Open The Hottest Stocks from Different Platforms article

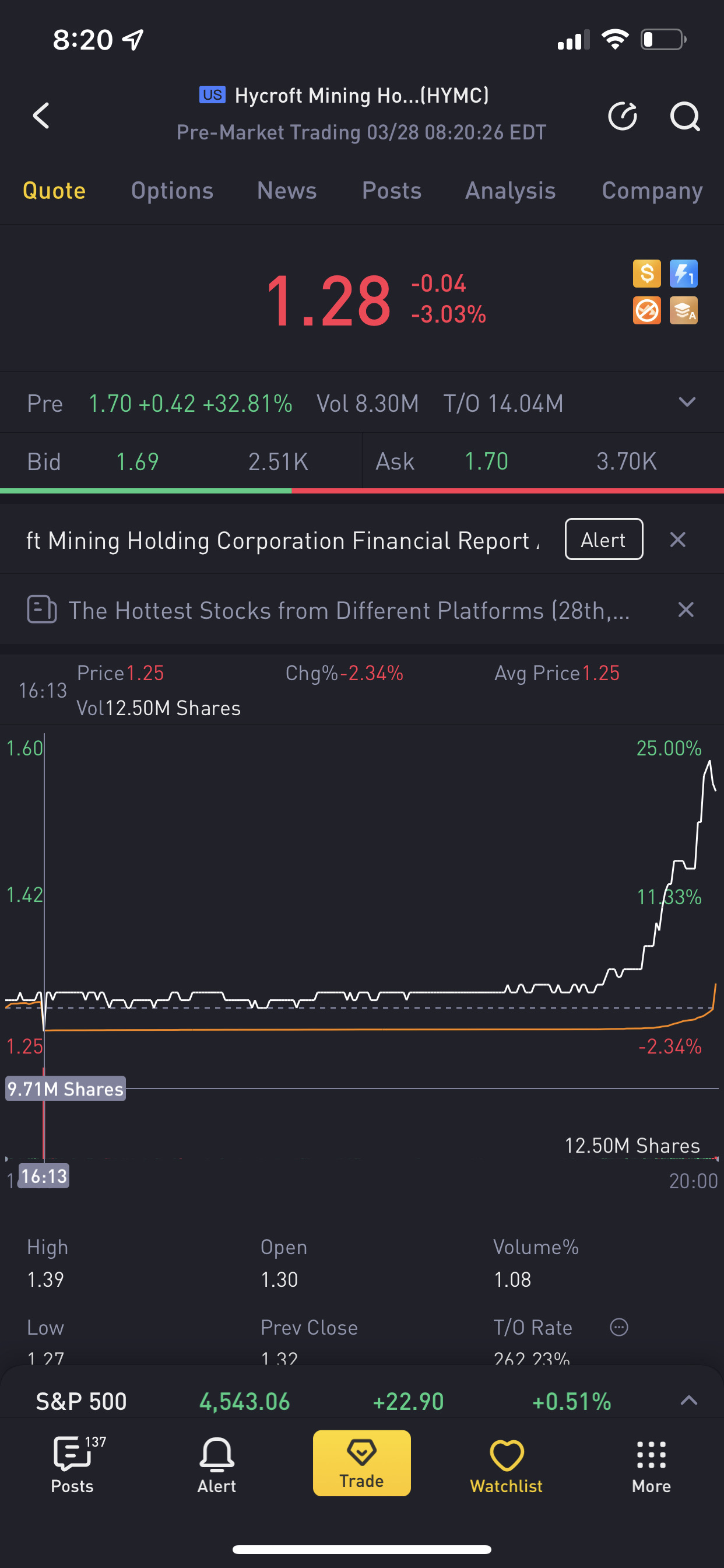(x=349, y=610)
